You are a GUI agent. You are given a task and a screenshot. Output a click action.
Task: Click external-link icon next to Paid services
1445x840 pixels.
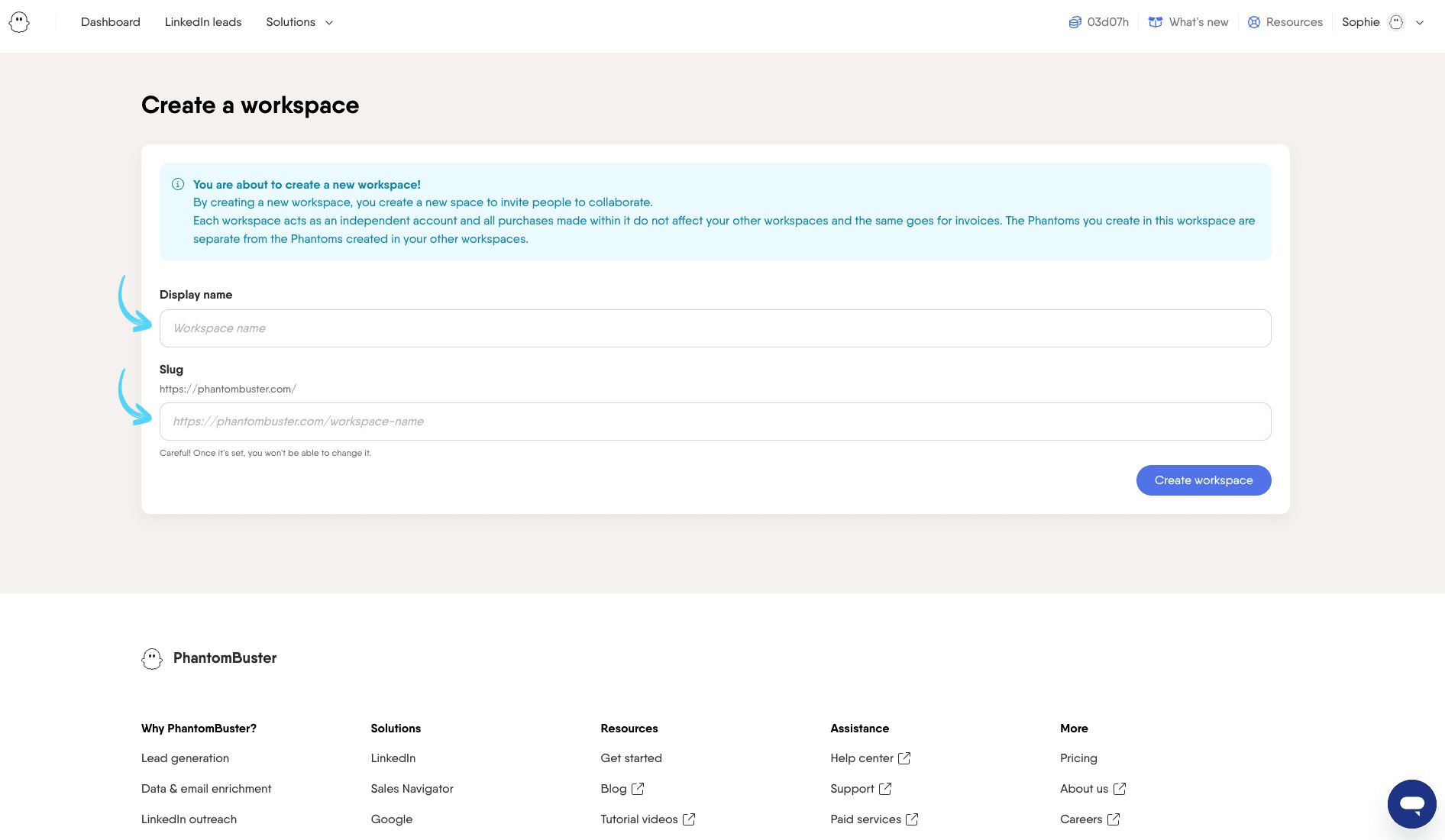click(x=912, y=819)
